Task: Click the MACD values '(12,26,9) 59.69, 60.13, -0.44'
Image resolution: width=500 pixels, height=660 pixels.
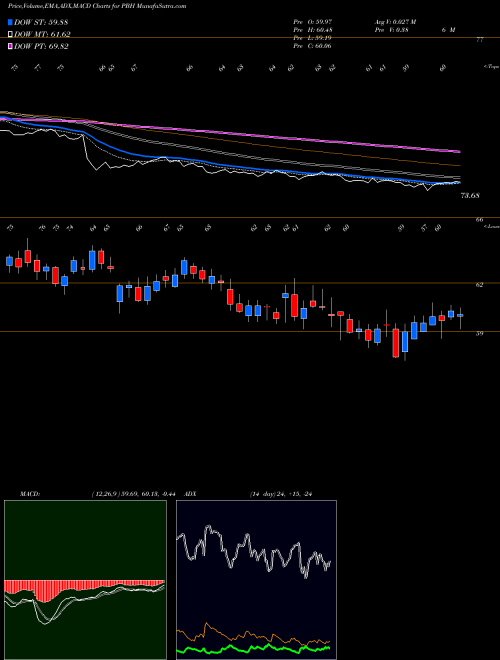Action: click(x=135, y=494)
